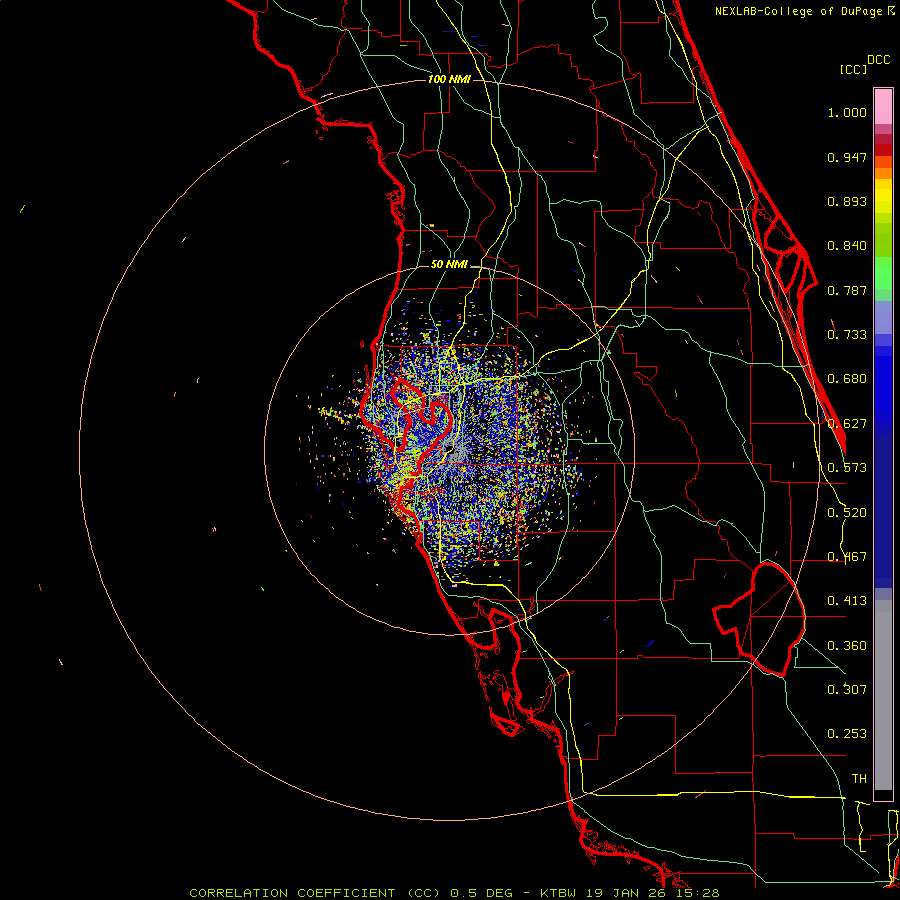Pick the pink segment of the color bar
900x900 pixels.
point(883,107)
